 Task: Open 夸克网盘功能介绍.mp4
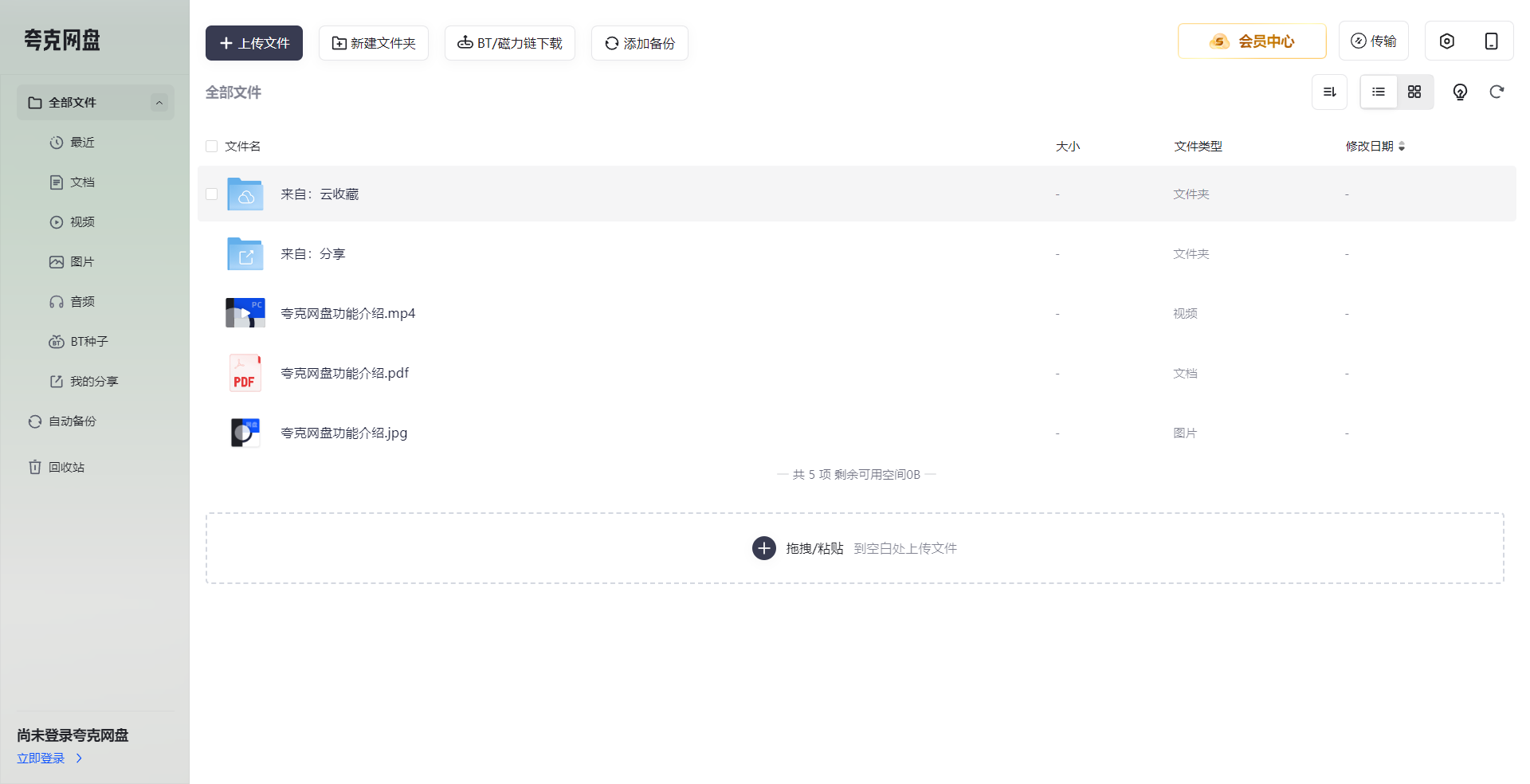347,314
